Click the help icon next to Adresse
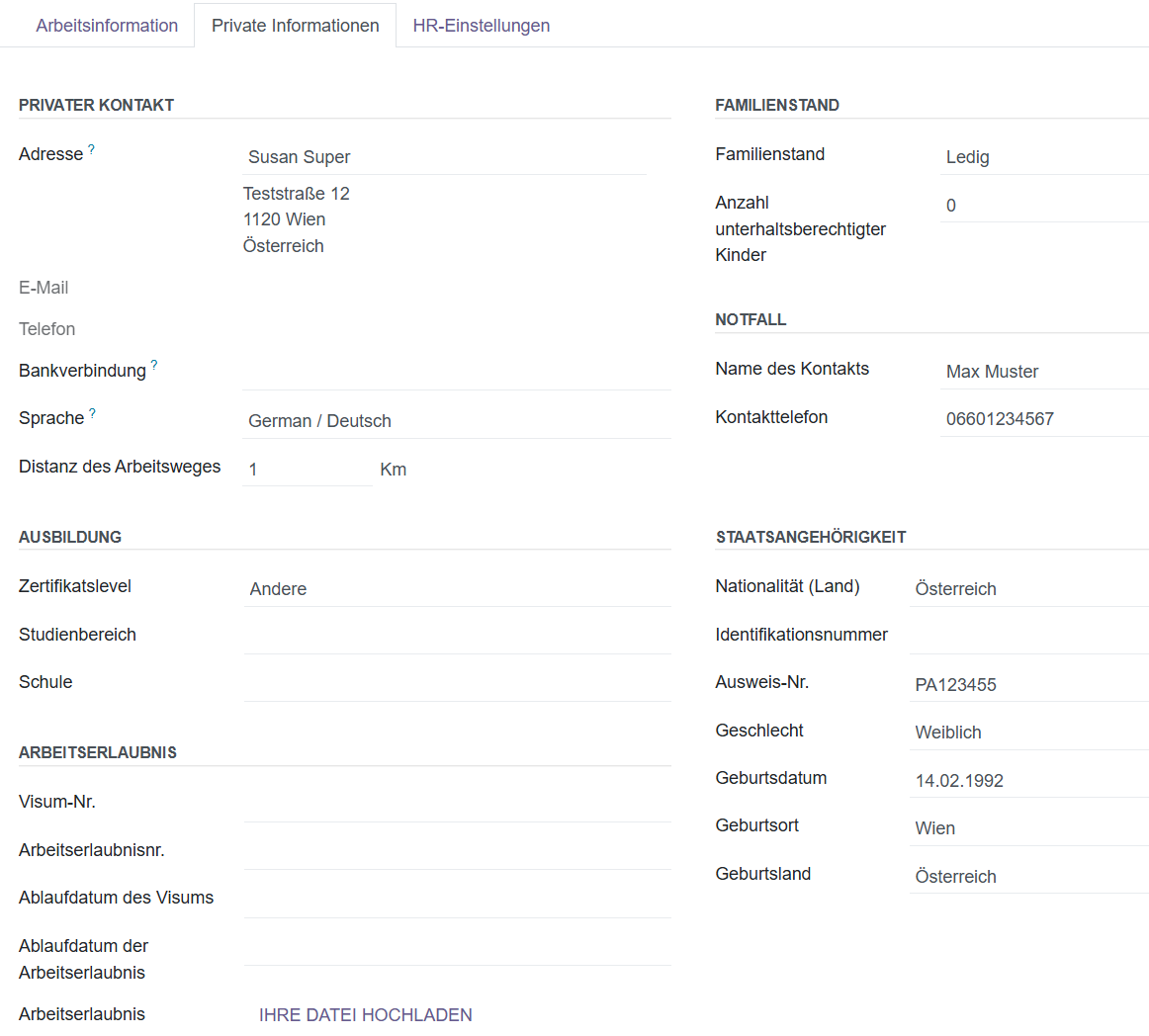Screen dimensions: 1149x1036 (x=91, y=147)
